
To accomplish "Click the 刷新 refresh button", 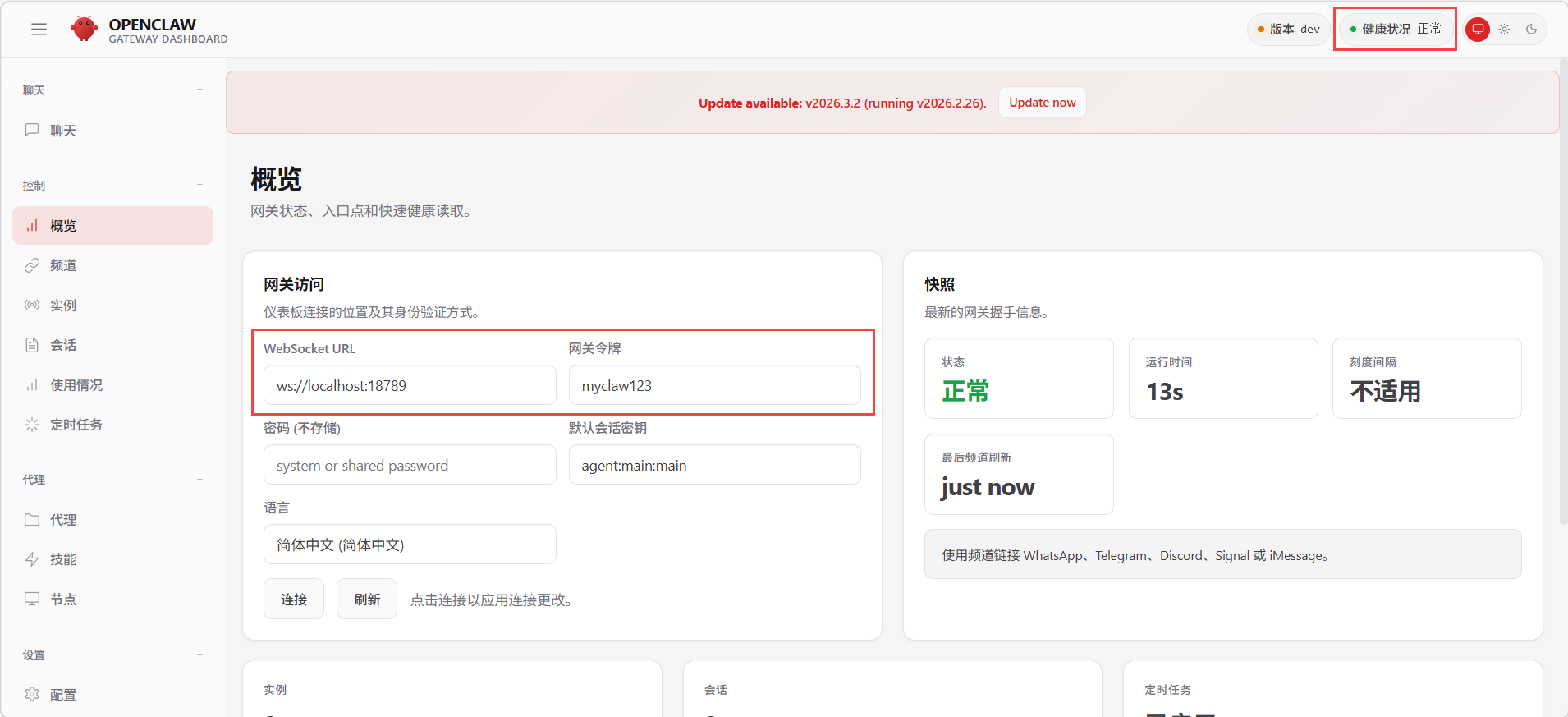I will click(x=367, y=600).
